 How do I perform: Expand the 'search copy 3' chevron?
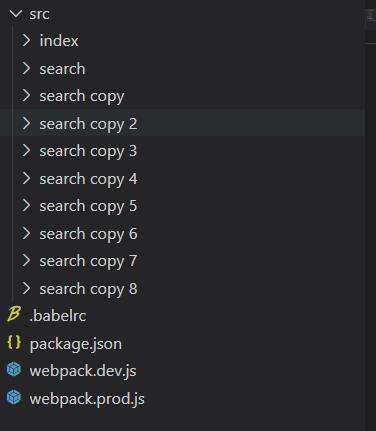(x=26, y=151)
